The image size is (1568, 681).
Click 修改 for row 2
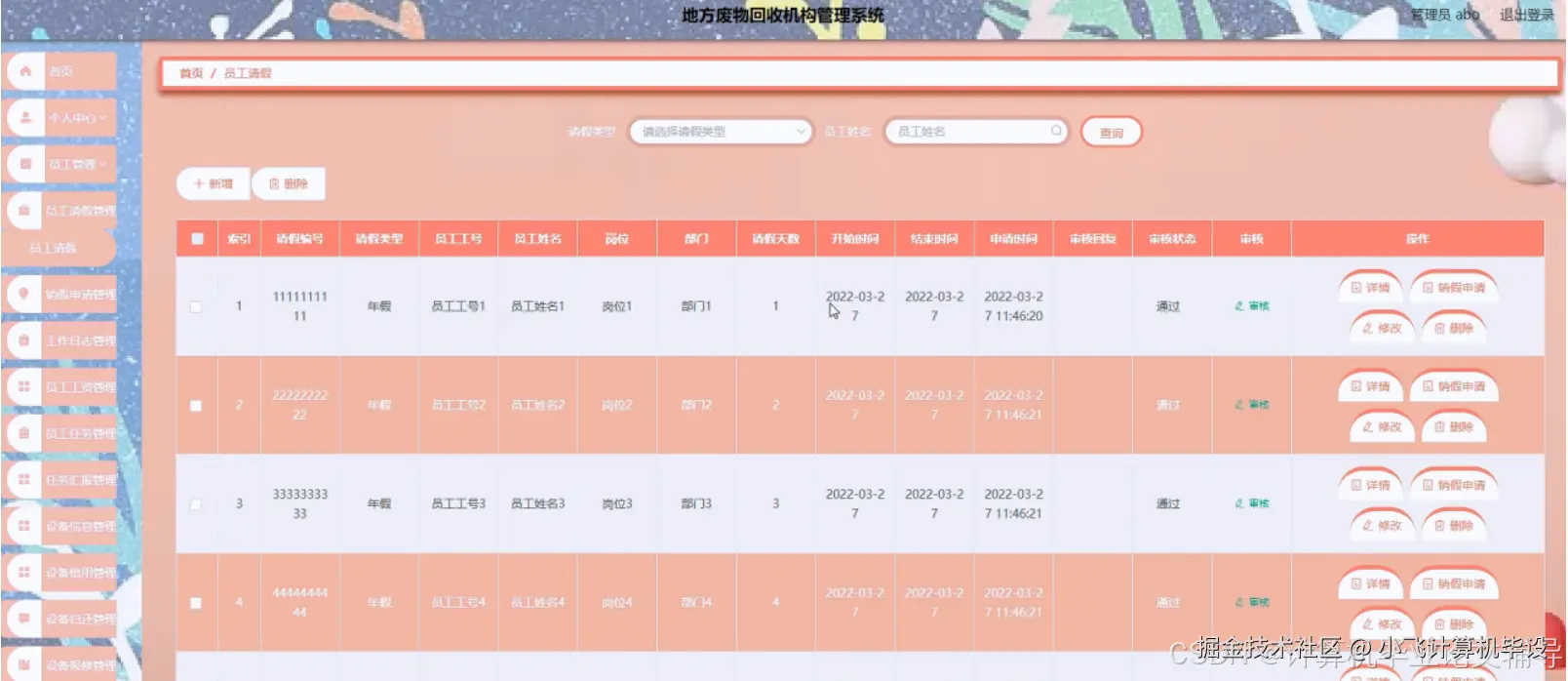click(1382, 426)
